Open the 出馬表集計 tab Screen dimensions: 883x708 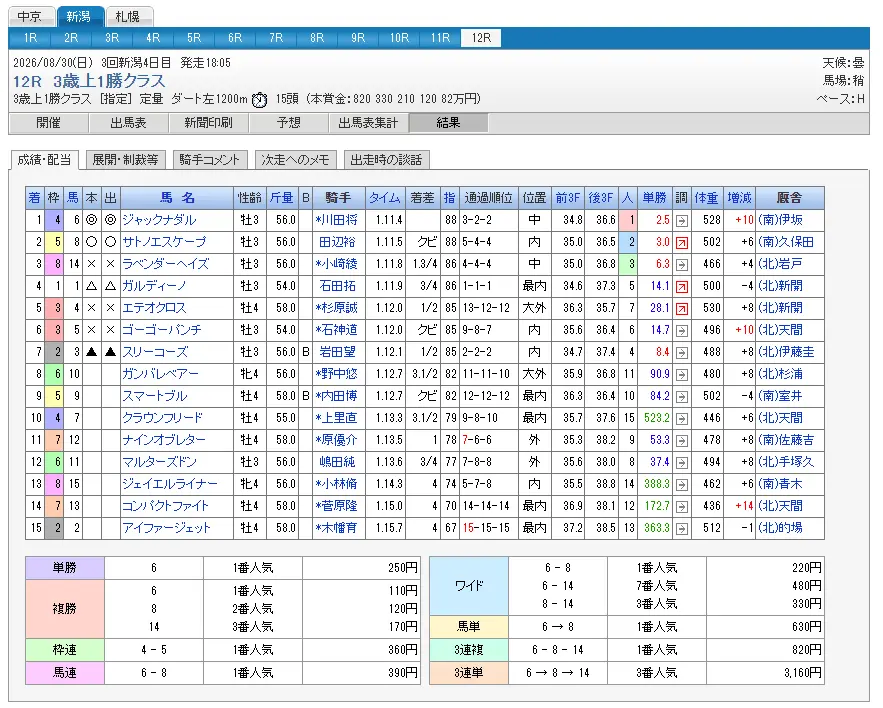click(368, 123)
